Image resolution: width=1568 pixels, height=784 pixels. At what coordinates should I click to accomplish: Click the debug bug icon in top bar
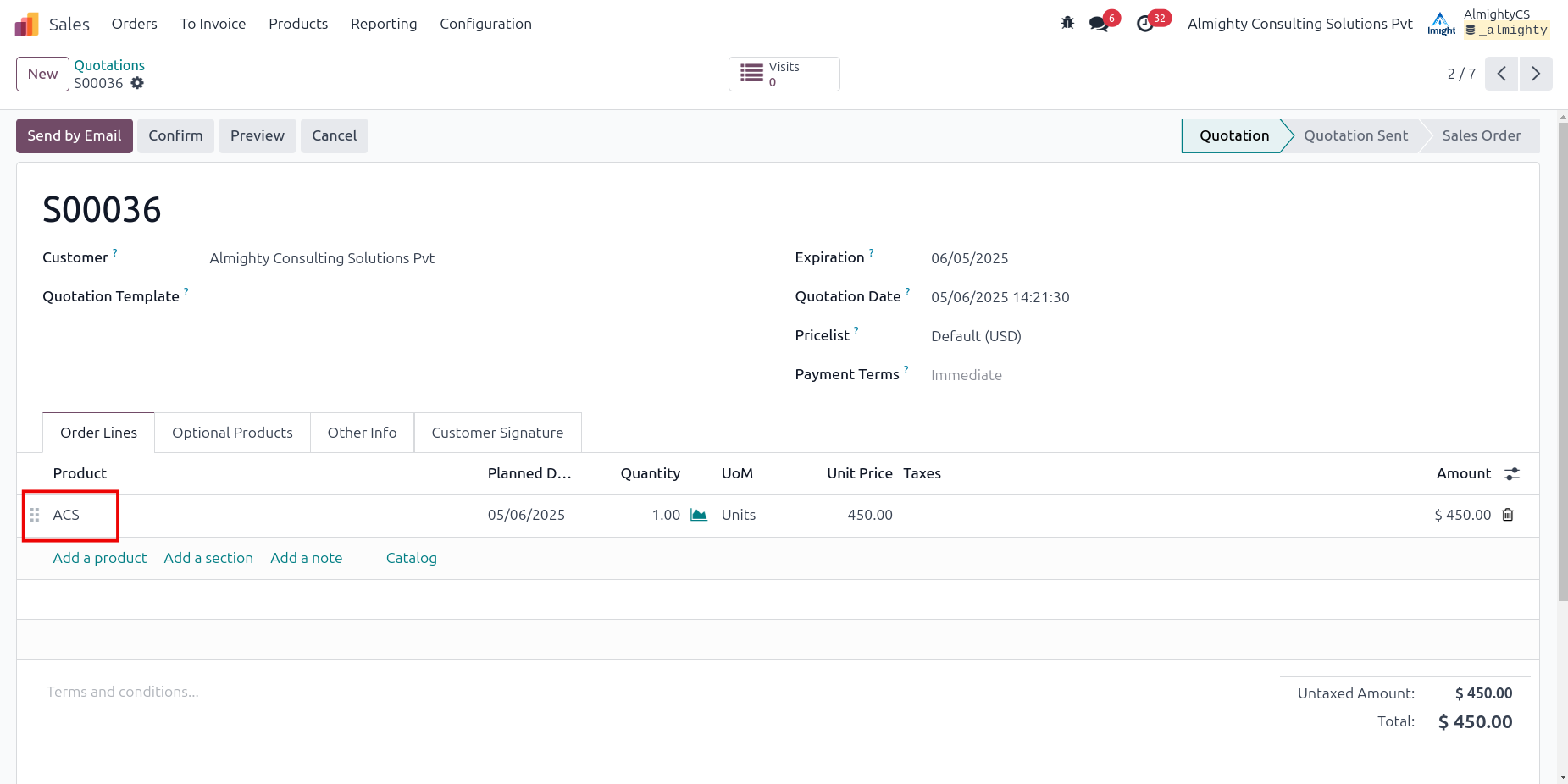pyautogui.click(x=1067, y=23)
